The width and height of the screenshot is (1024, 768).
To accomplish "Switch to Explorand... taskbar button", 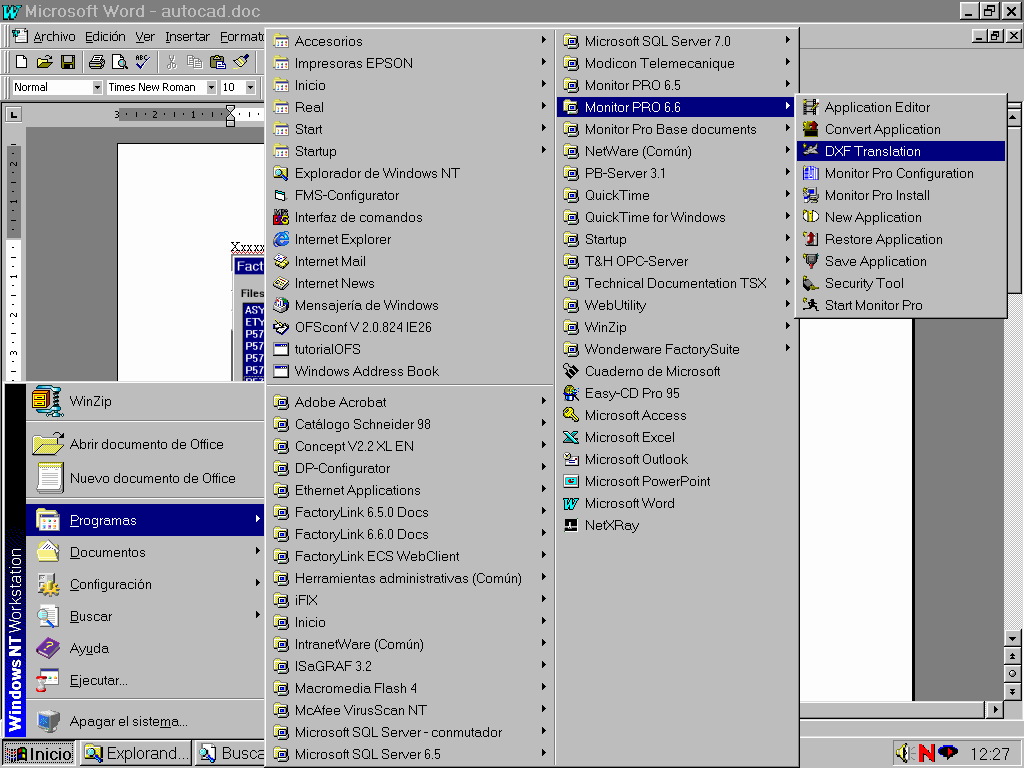I will 136,754.
